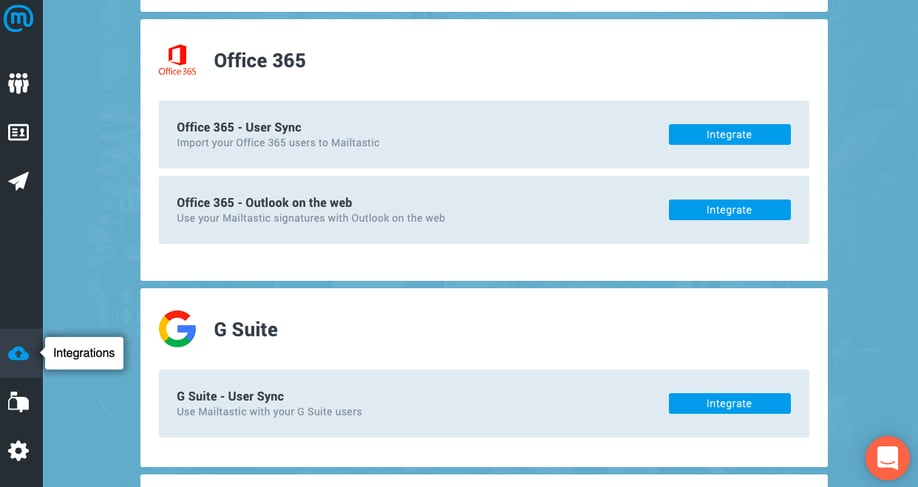The image size is (918, 487).
Task: Open the signatures ID-card icon in sidebar
Action: (18, 132)
